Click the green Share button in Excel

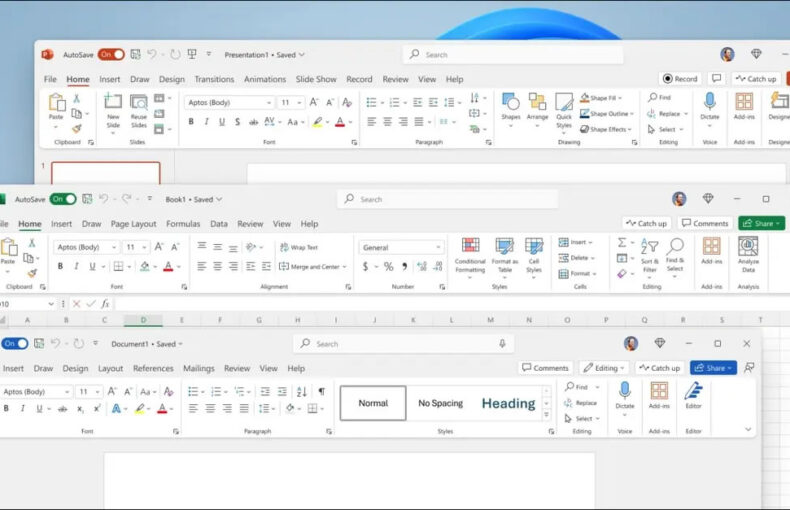[761, 223]
